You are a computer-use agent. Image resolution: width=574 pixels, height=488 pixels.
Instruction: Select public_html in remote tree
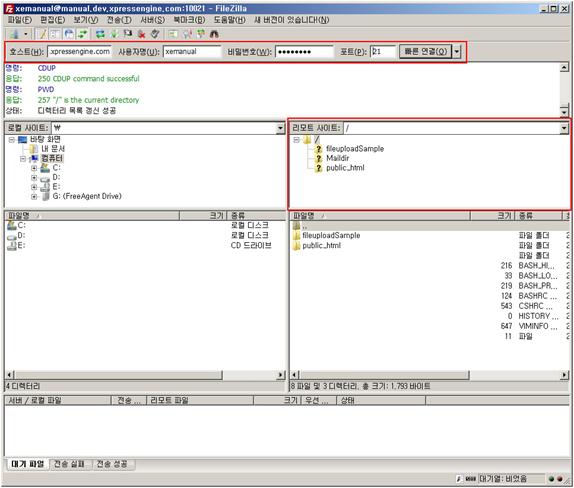[345, 168]
